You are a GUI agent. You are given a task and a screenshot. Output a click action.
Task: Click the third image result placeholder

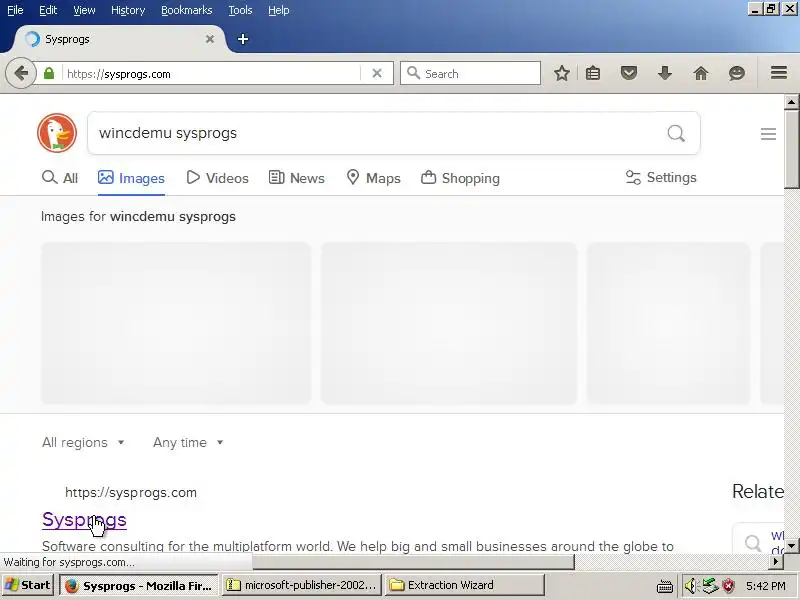[x=668, y=323]
